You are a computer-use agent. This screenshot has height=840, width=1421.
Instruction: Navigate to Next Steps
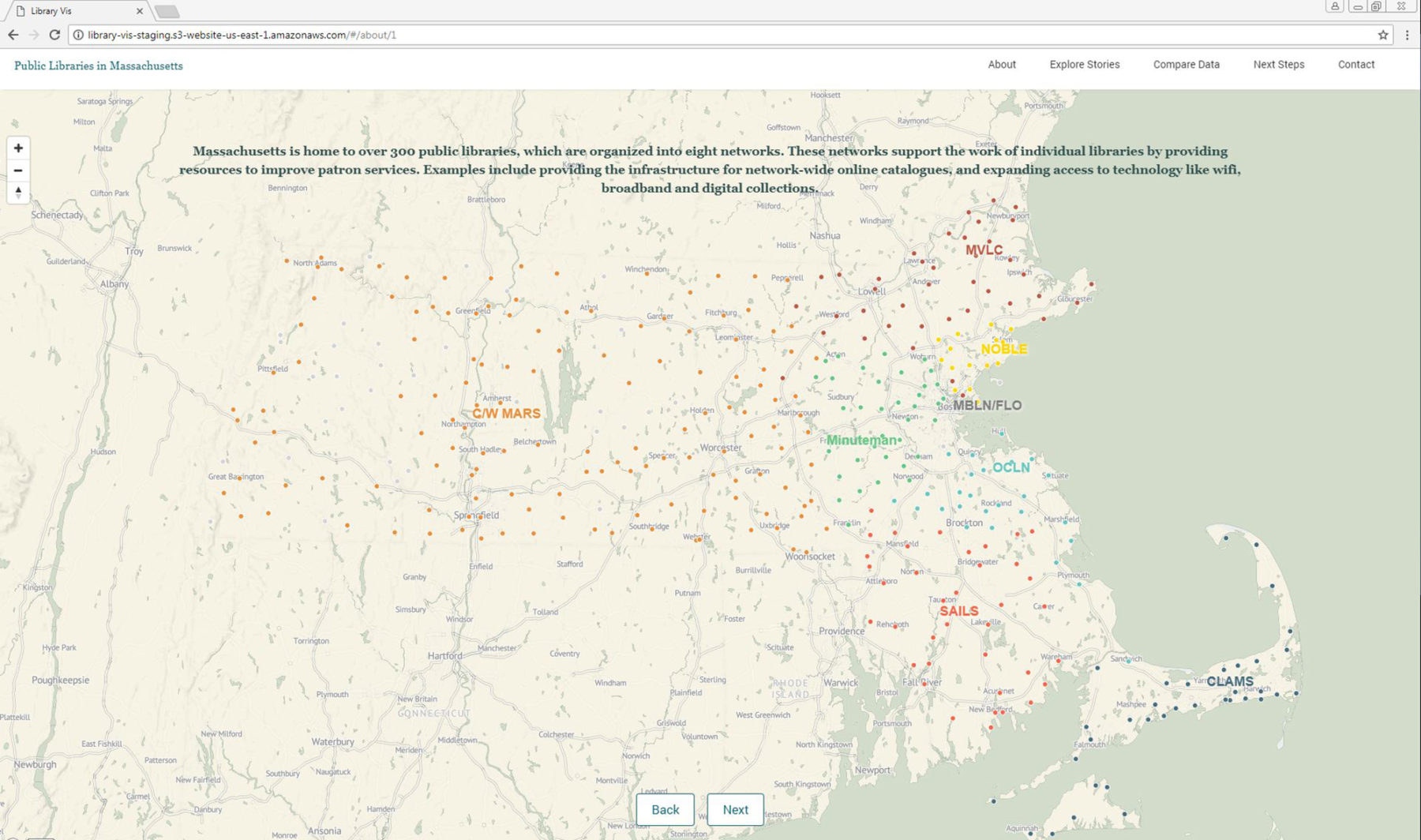point(1279,65)
